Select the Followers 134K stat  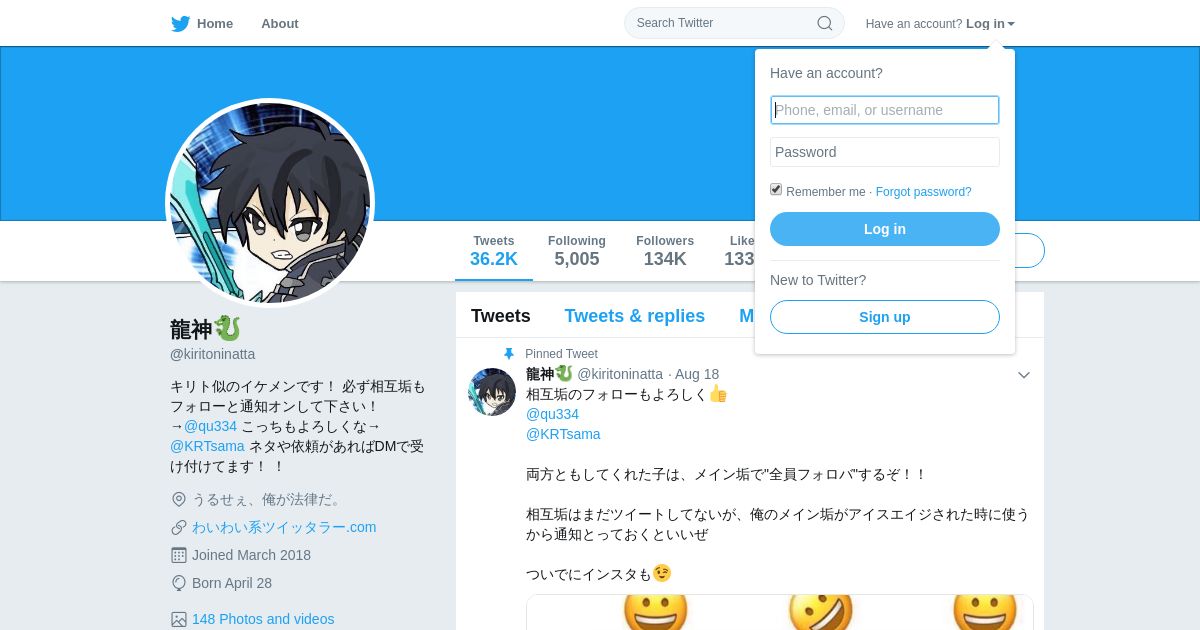tap(665, 251)
